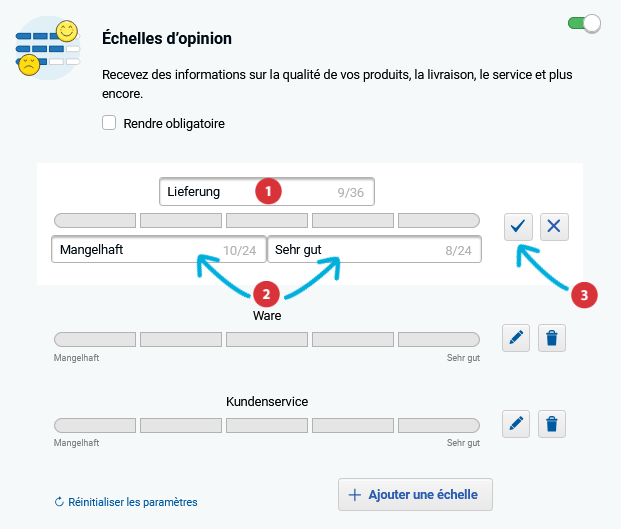
Task: Click the Kundenservice scale title
Action: coord(267,402)
